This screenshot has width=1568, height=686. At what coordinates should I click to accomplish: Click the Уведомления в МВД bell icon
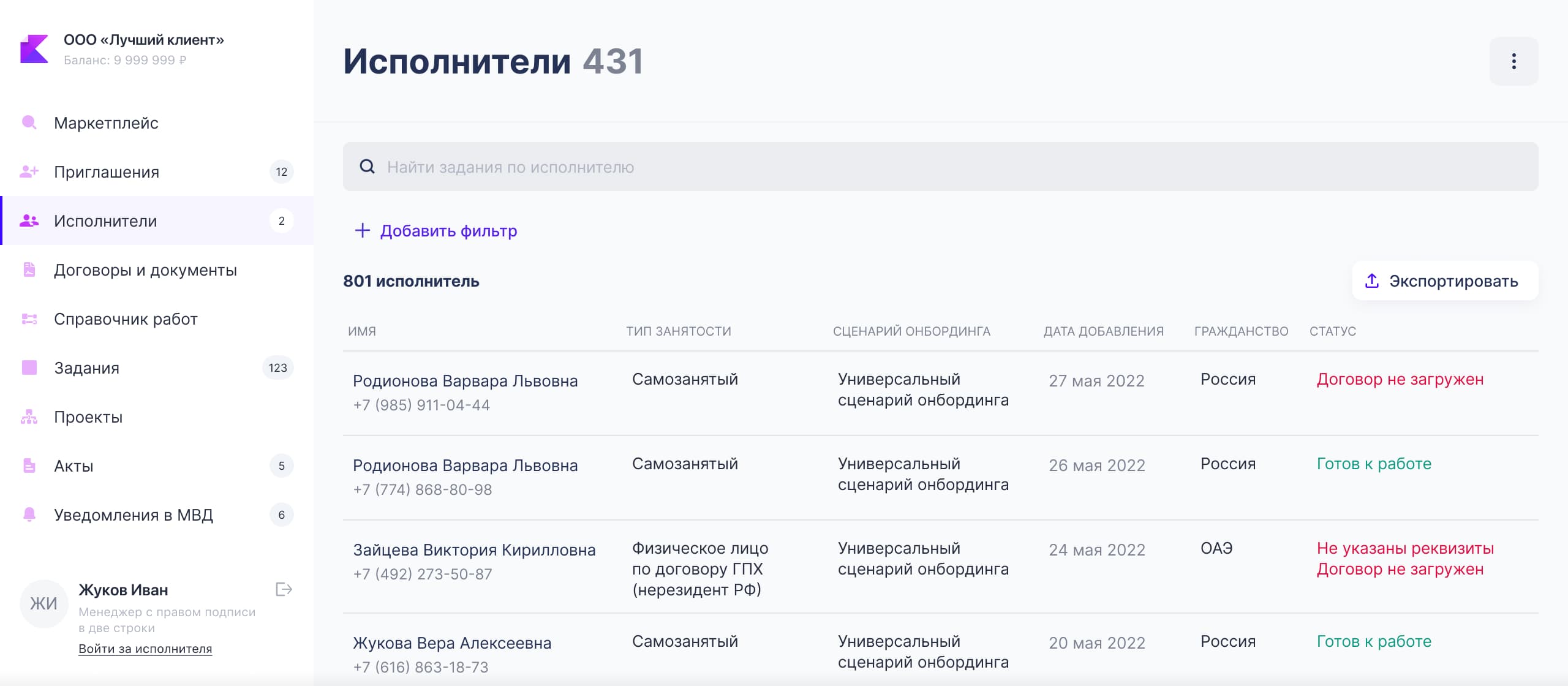tap(29, 514)
